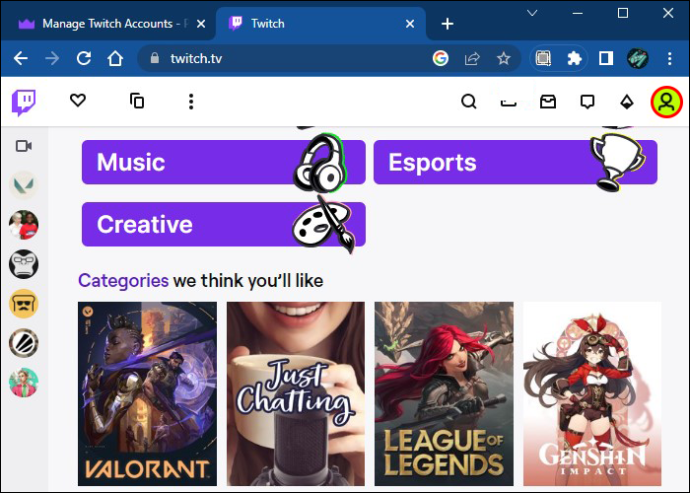Open the cartoon character avatar channel
This screenshot has width=690, height=493.
[x=24, y=383]
